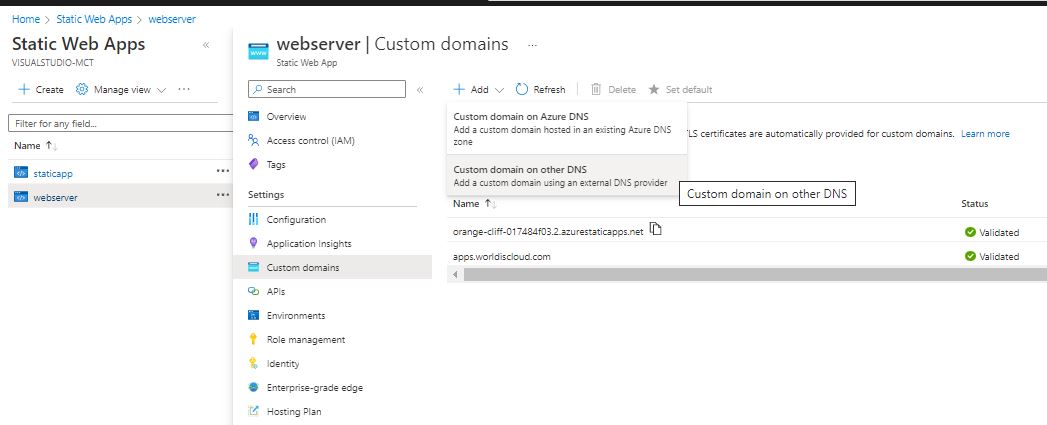Click the Identity key icon

click(253, 364)
